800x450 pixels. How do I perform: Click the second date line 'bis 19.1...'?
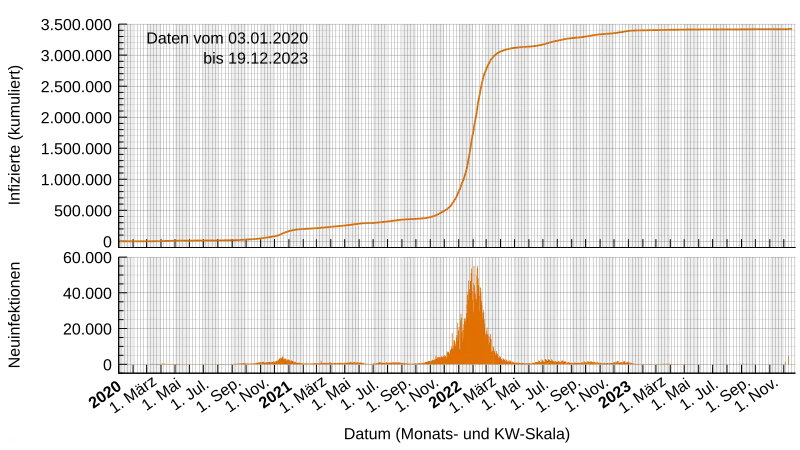[255, 59]
